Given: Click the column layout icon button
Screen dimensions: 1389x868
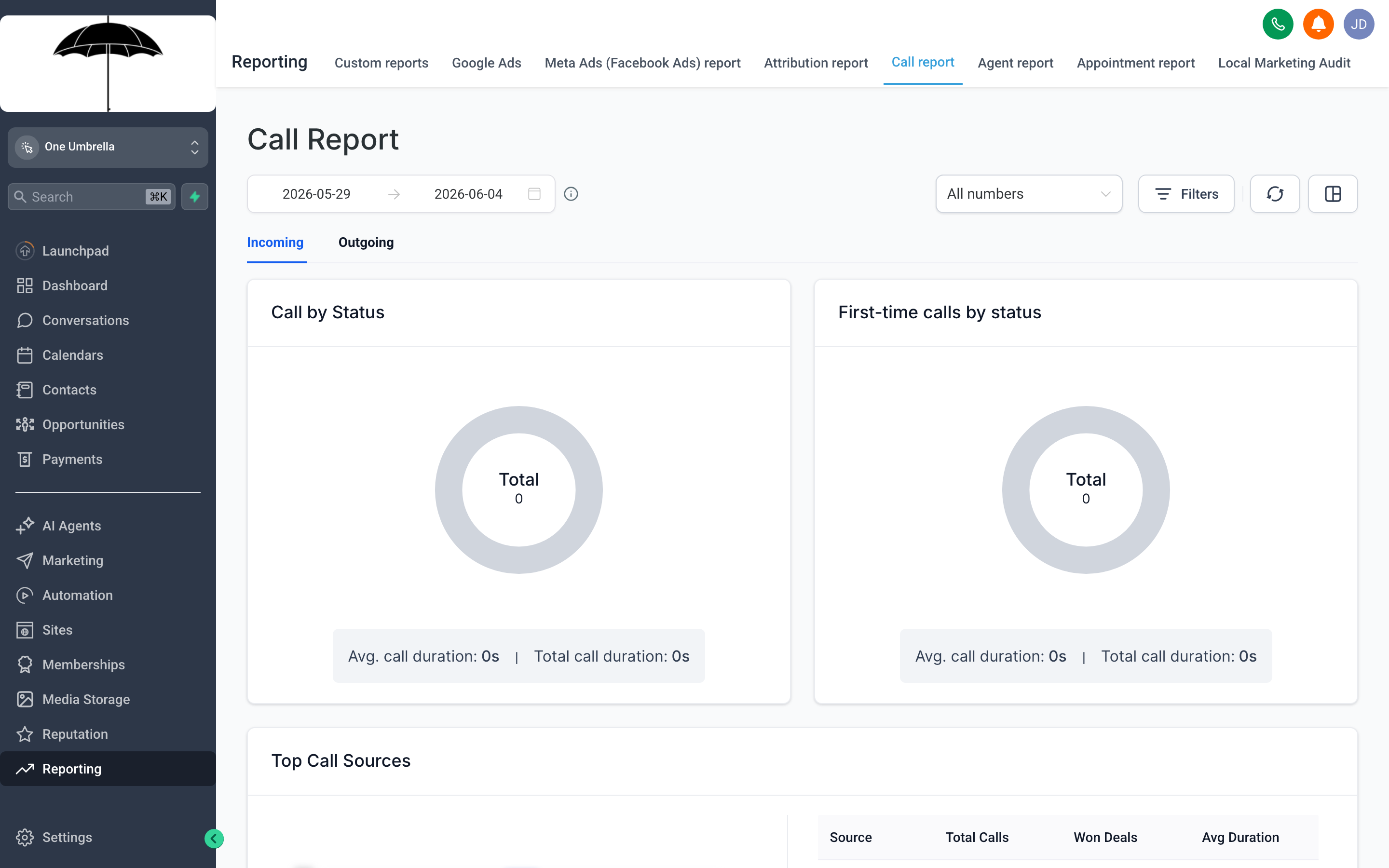Looking at the screenshot, I should click(1333, 194).
